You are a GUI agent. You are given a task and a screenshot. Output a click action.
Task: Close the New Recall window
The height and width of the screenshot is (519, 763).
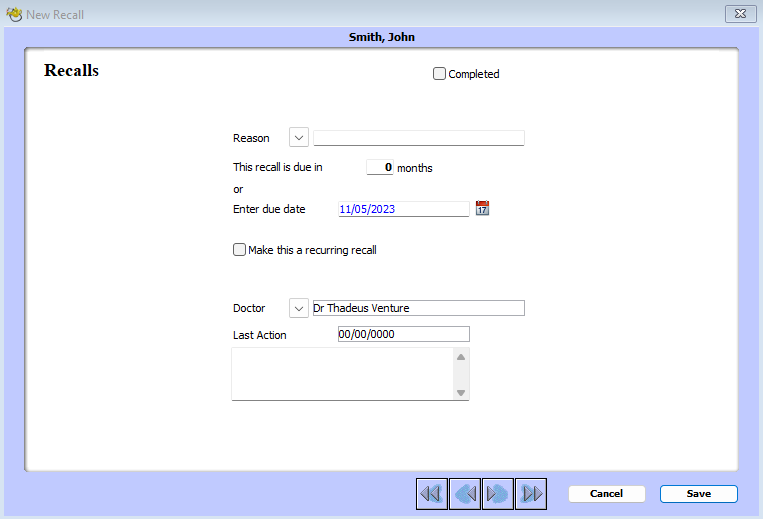(738, 14)
